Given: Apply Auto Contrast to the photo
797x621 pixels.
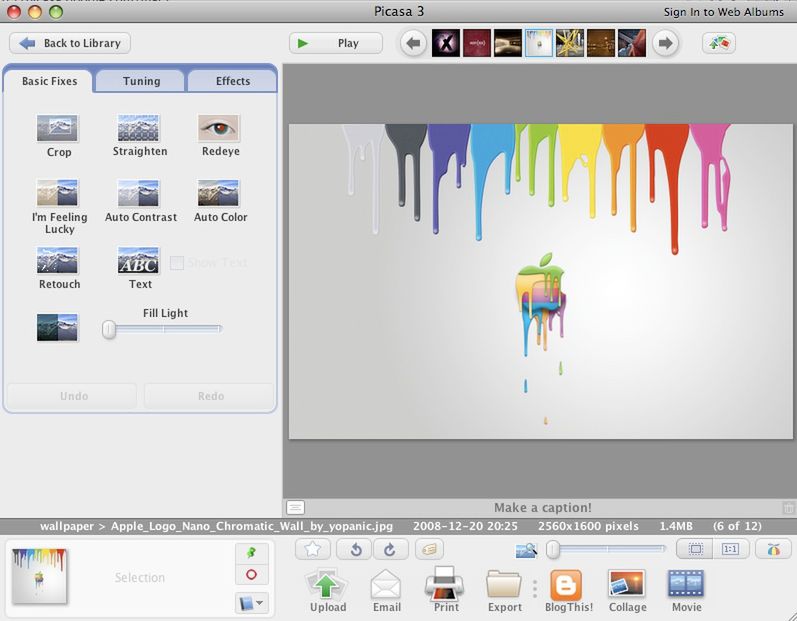Looking at the screenshot, I should coord(139,194).
